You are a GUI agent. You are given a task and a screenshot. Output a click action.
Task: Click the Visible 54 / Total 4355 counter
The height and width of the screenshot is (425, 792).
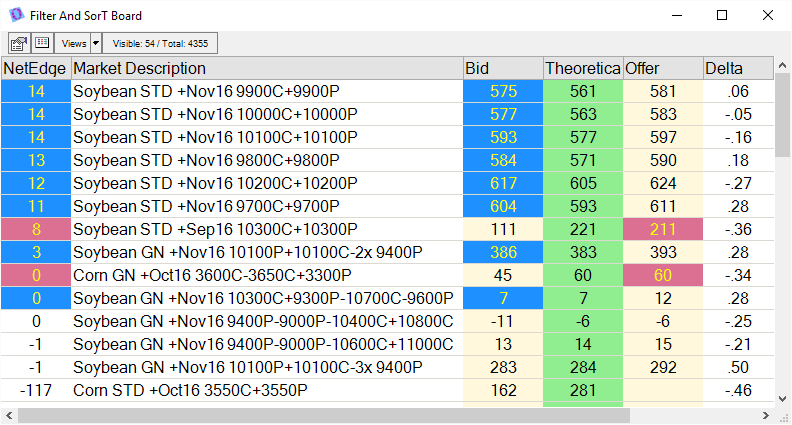(160, 43)
